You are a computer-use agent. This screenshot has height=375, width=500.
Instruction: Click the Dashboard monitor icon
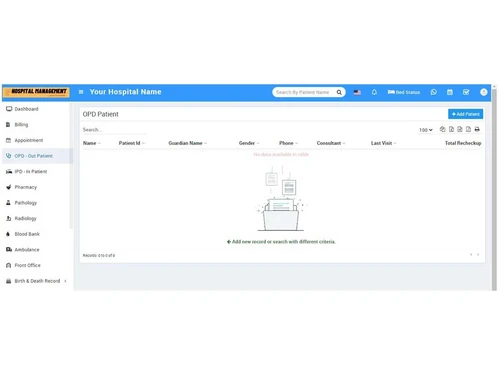click(x=9, y=109)
